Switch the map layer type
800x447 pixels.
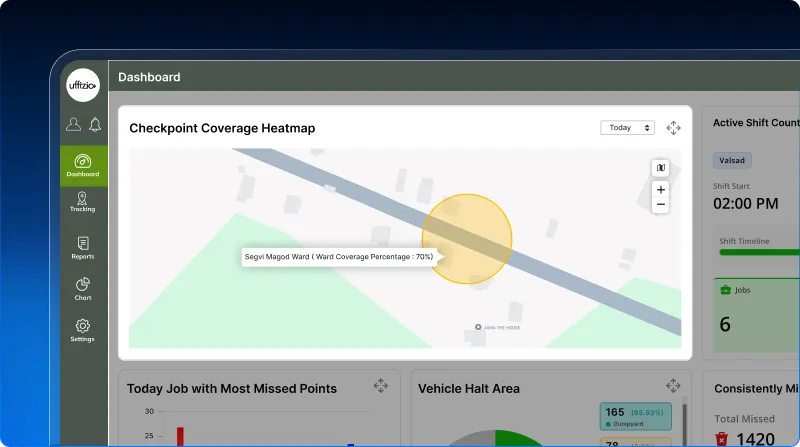pyautogui.click(x=661, y=168)
